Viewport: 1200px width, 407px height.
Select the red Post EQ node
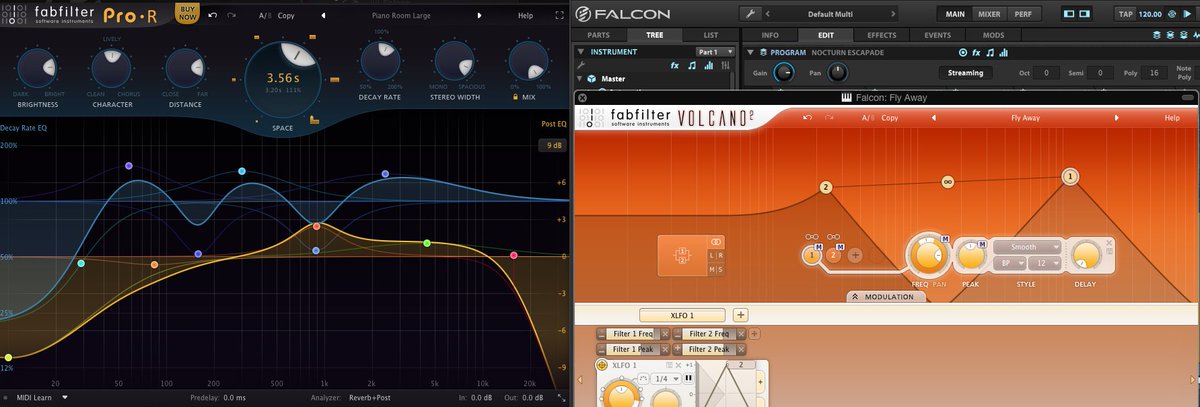point(514,256)
